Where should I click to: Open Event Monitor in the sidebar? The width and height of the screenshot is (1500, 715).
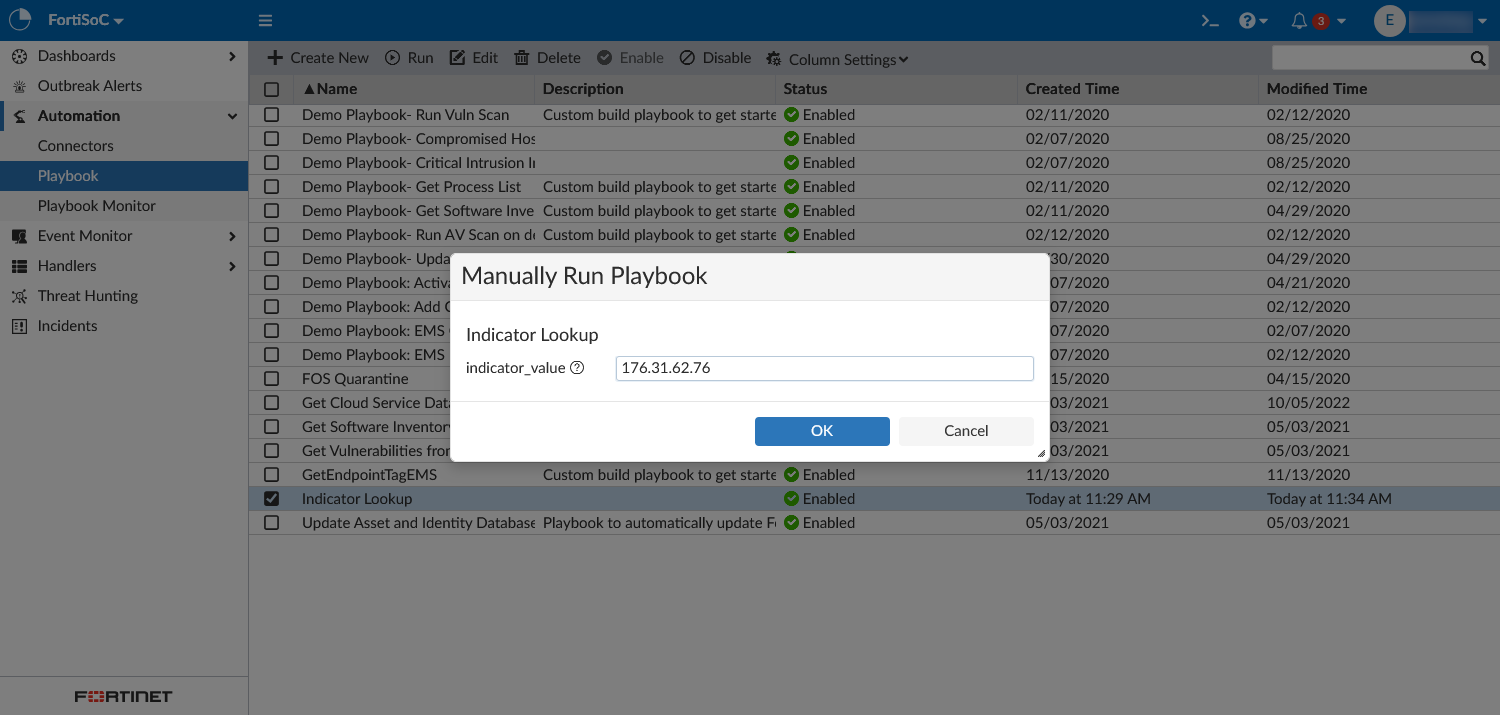coord(85,236)
